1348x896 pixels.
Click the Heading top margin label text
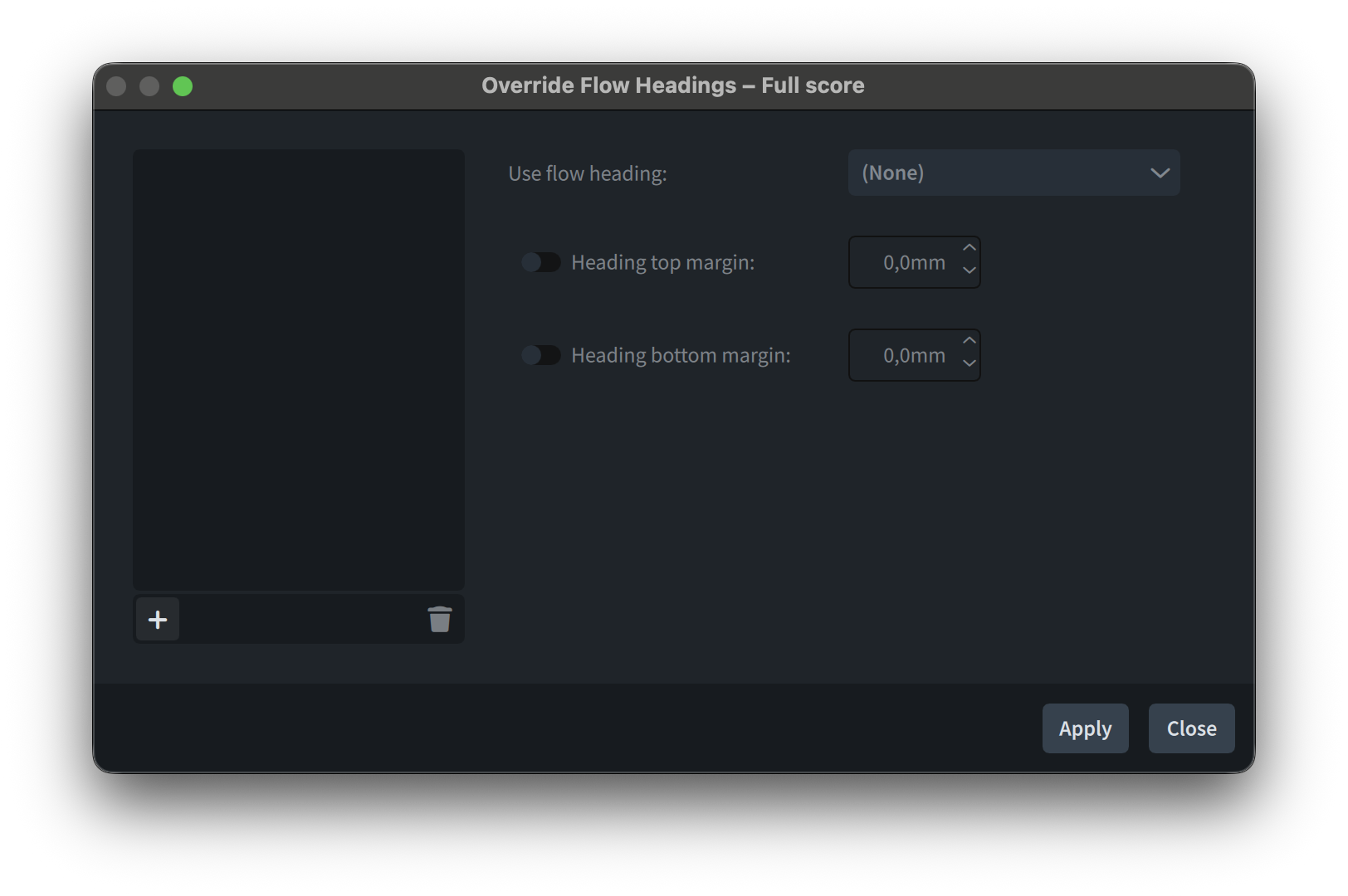662,262
